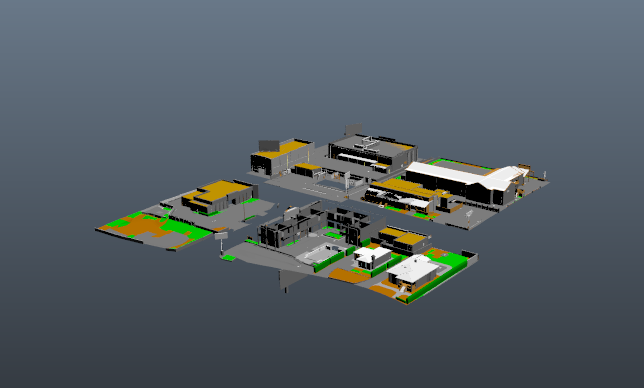Select the green and orange vacant lot
Screen dimensions: 644x388
tap(155, 230)
